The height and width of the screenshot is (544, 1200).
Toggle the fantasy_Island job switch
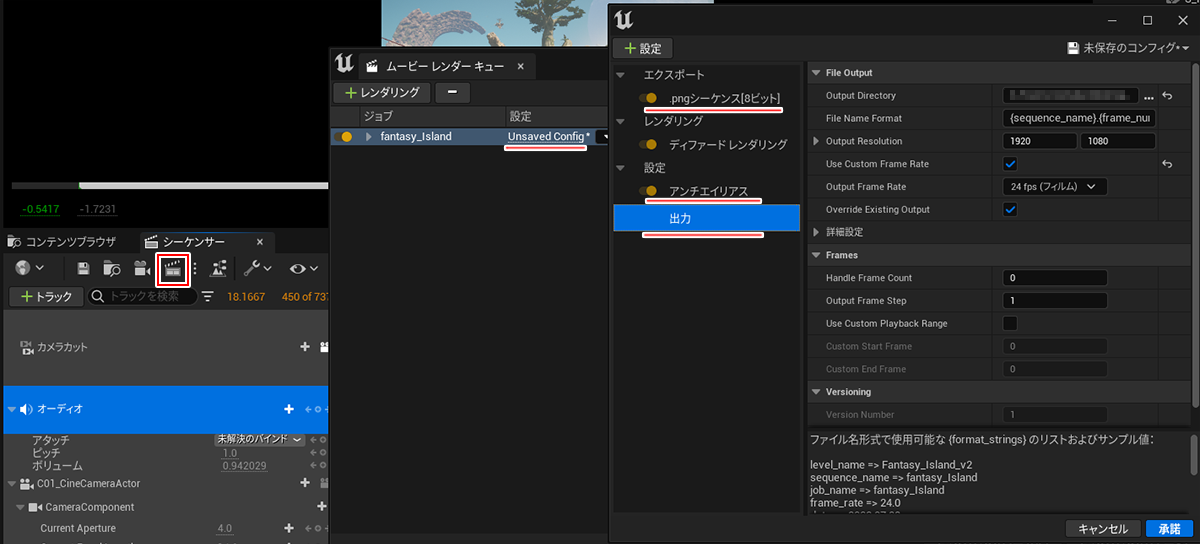[347, 136]
